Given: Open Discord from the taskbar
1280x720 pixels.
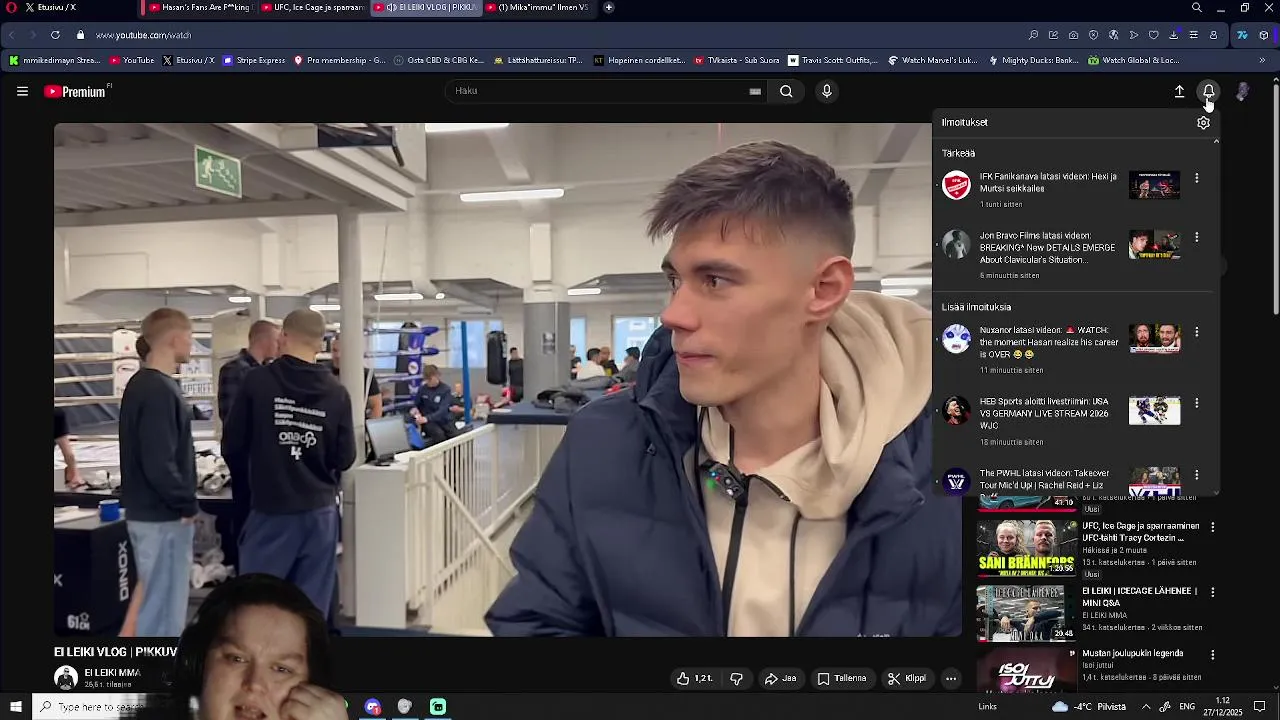Looking at the screenshot, I should click(x=373, y=707).
